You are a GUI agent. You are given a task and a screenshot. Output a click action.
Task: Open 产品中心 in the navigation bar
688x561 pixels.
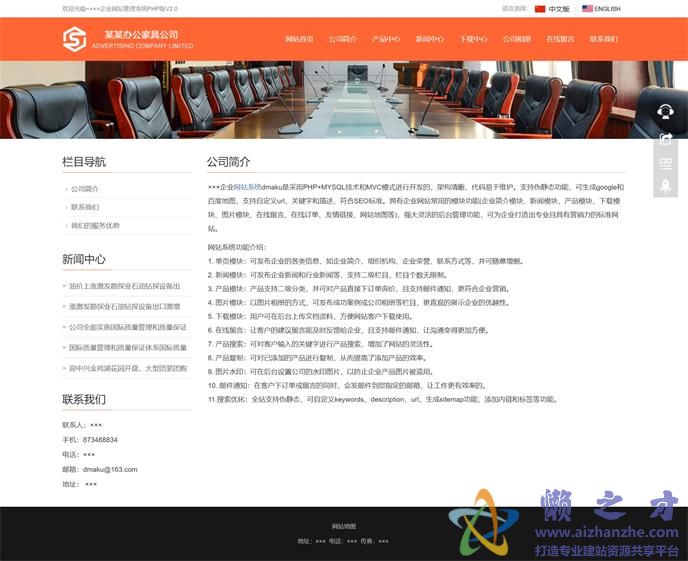point(386,39)
